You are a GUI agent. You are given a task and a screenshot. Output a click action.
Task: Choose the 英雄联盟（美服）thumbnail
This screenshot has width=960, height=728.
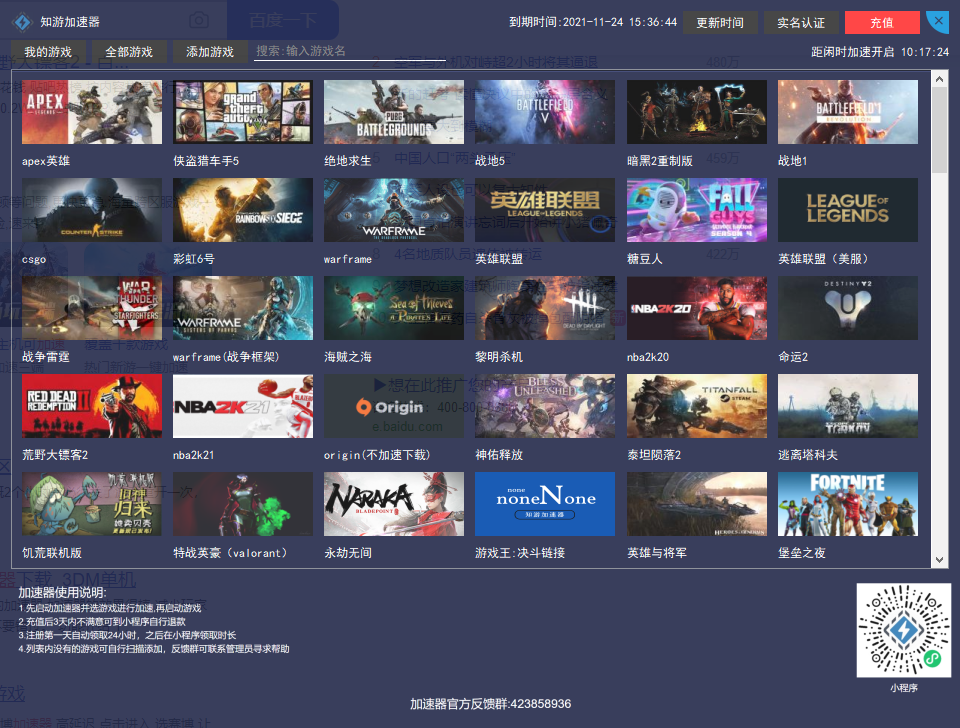tap(848, 210)
